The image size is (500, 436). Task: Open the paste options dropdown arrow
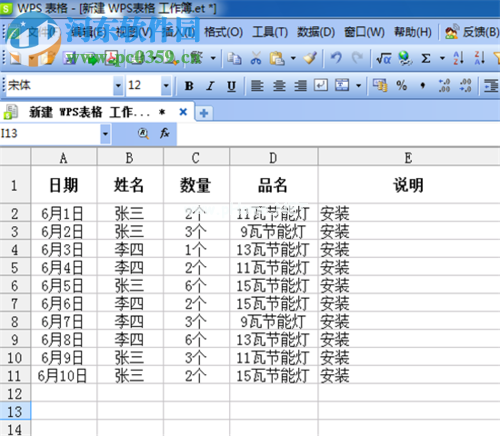(293, 58)
